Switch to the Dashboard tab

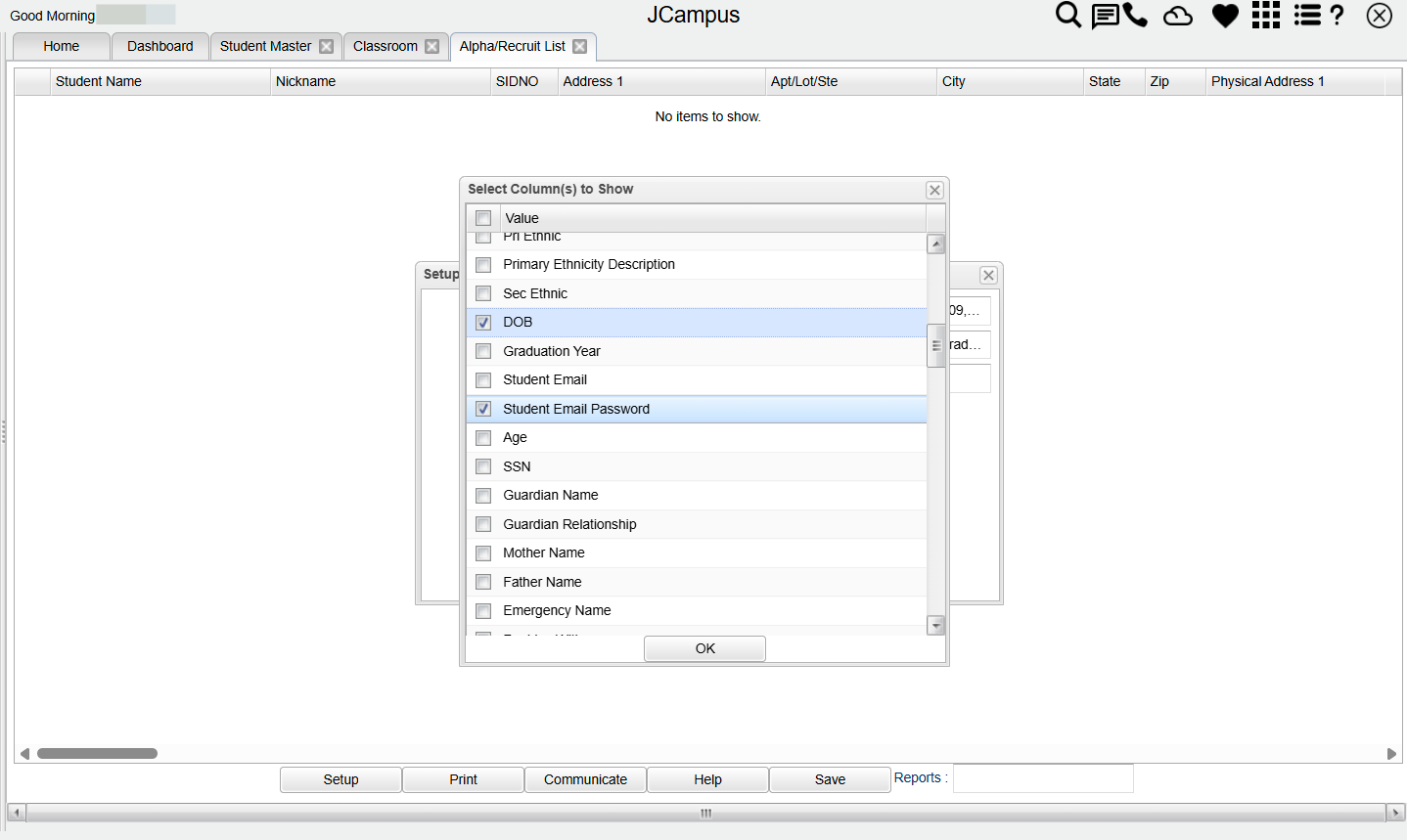pyautogui.click(x=159, y=46)
